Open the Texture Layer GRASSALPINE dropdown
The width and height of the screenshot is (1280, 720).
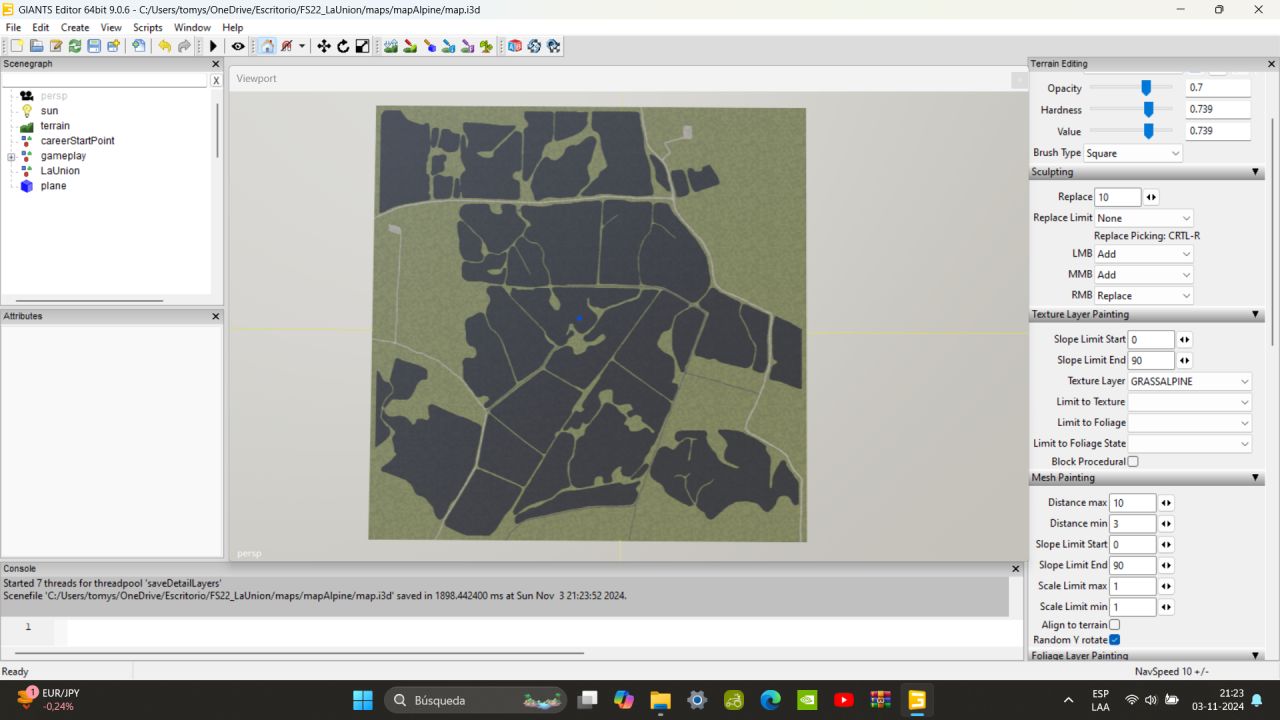tap(1190, 381)
